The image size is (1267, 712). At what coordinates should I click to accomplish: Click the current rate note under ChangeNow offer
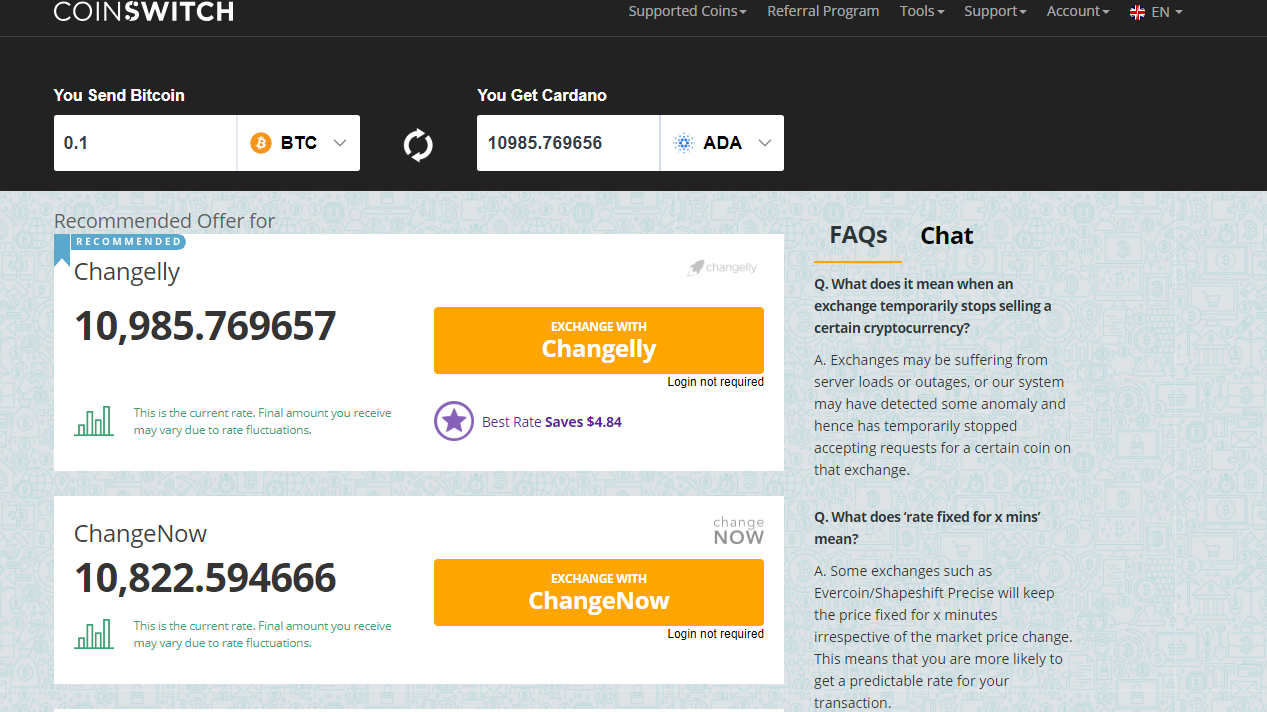click(x=263, y=634)
